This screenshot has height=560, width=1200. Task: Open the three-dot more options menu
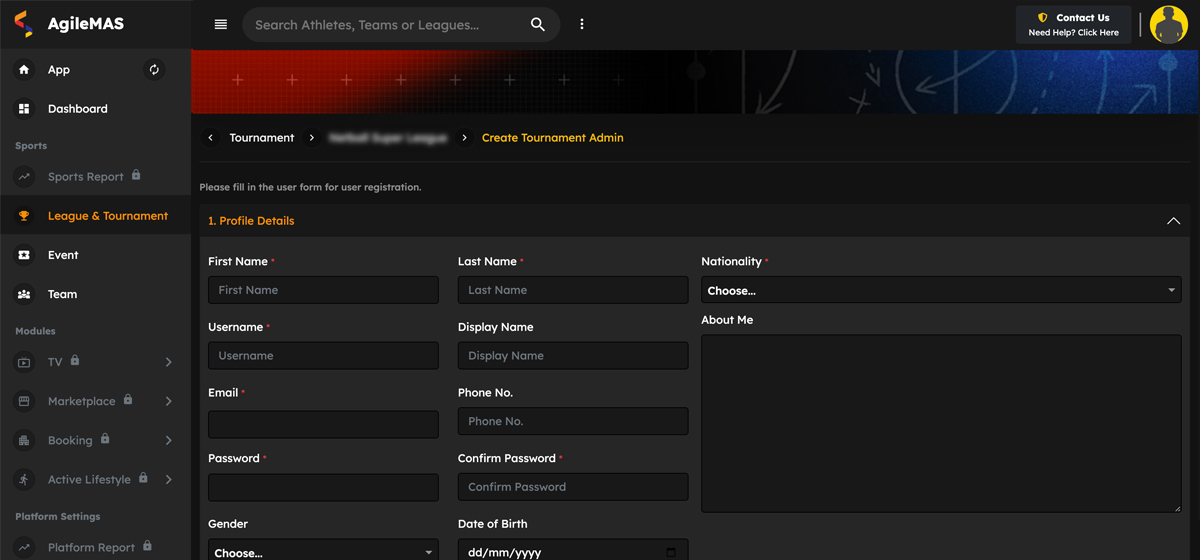(x=582, y=25)
